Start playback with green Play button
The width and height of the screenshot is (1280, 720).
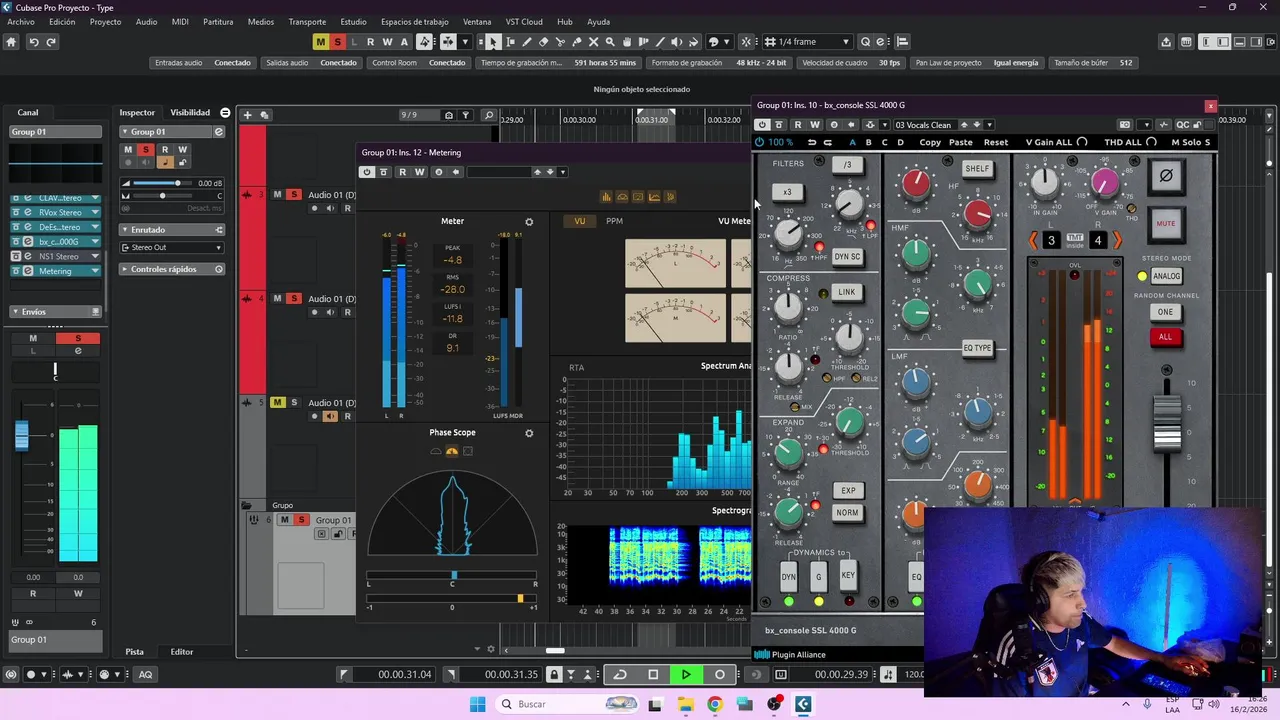click(x=686, y=675)
